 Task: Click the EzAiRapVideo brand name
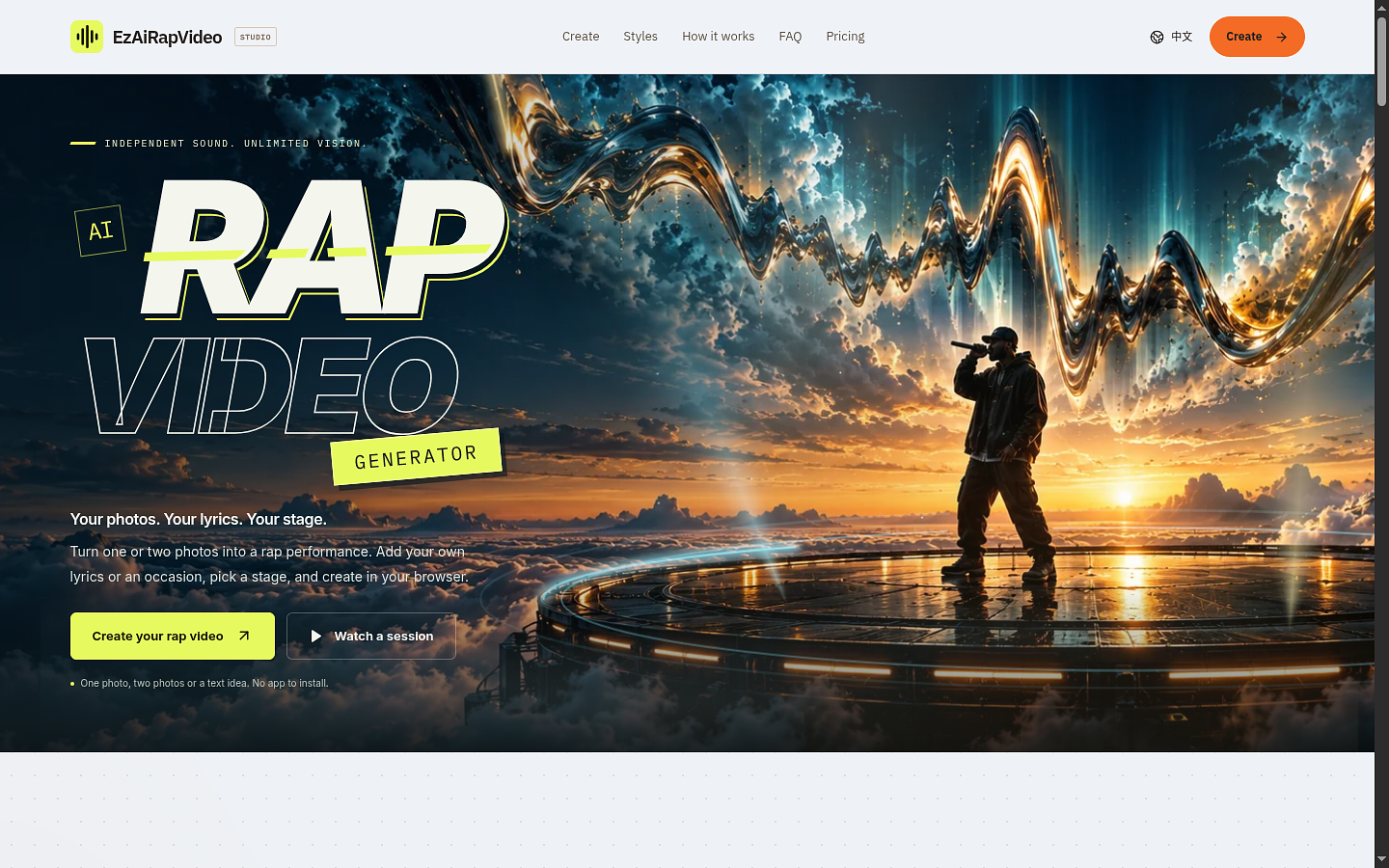pyautogui.click(x=167, y=37)
